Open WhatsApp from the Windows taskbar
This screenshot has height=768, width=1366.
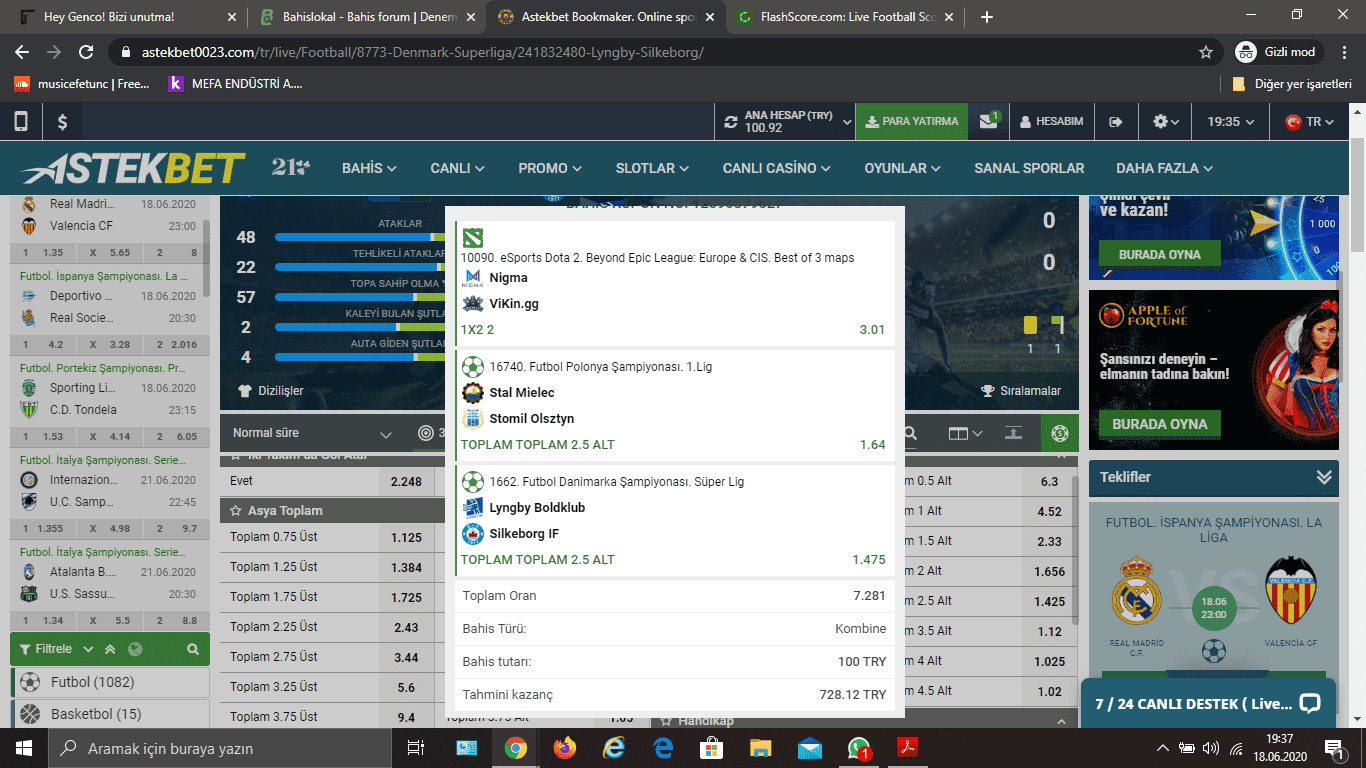(858, 748)
